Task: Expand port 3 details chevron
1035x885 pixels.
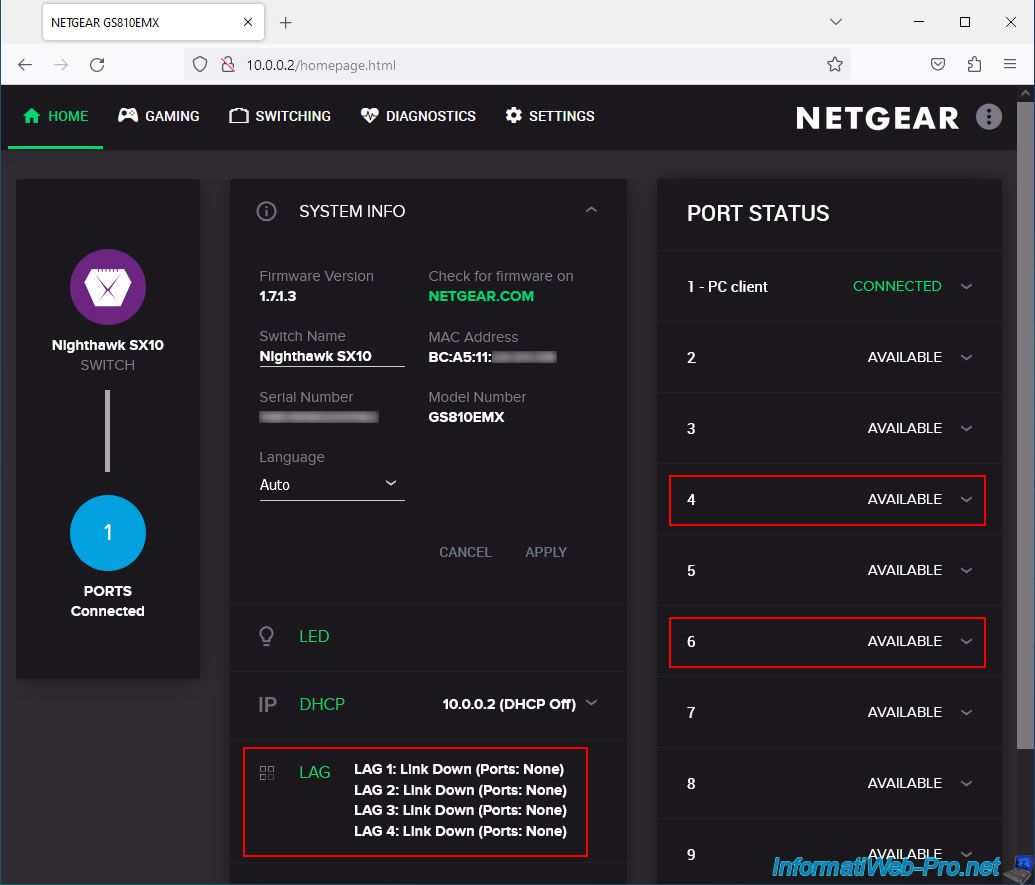Action: pos(966,428)
